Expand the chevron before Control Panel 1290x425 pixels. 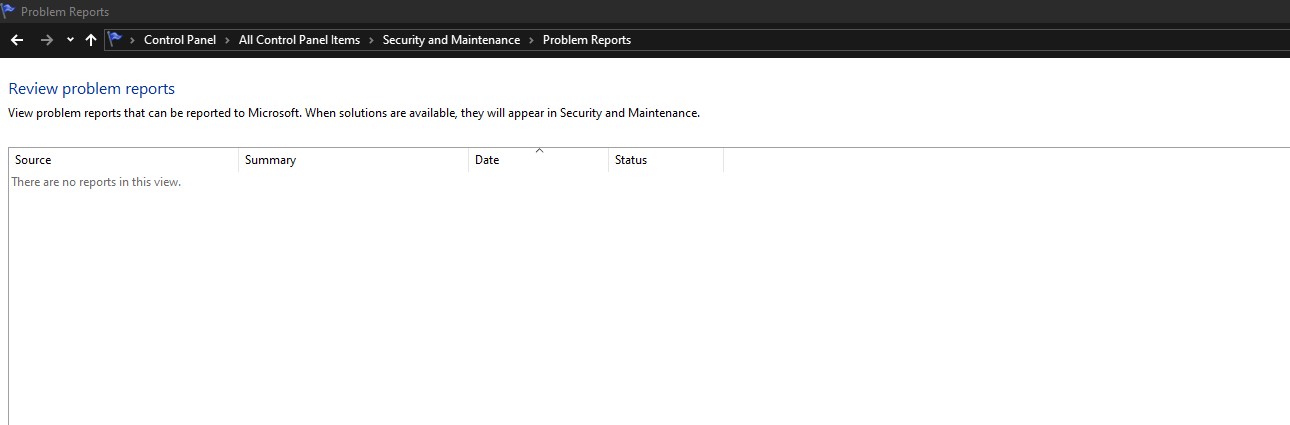pos(133,40)
